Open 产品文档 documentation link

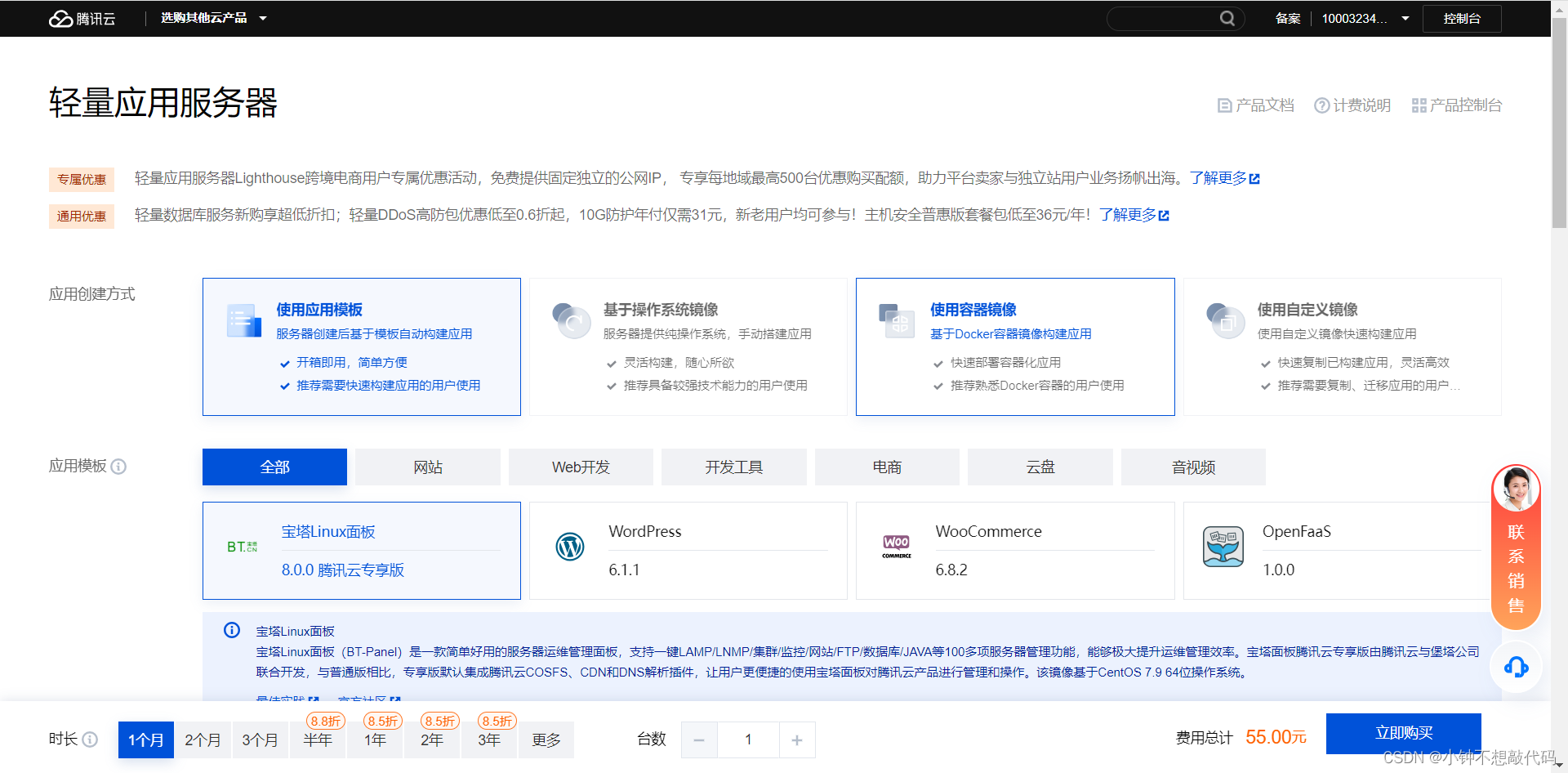1264,105
